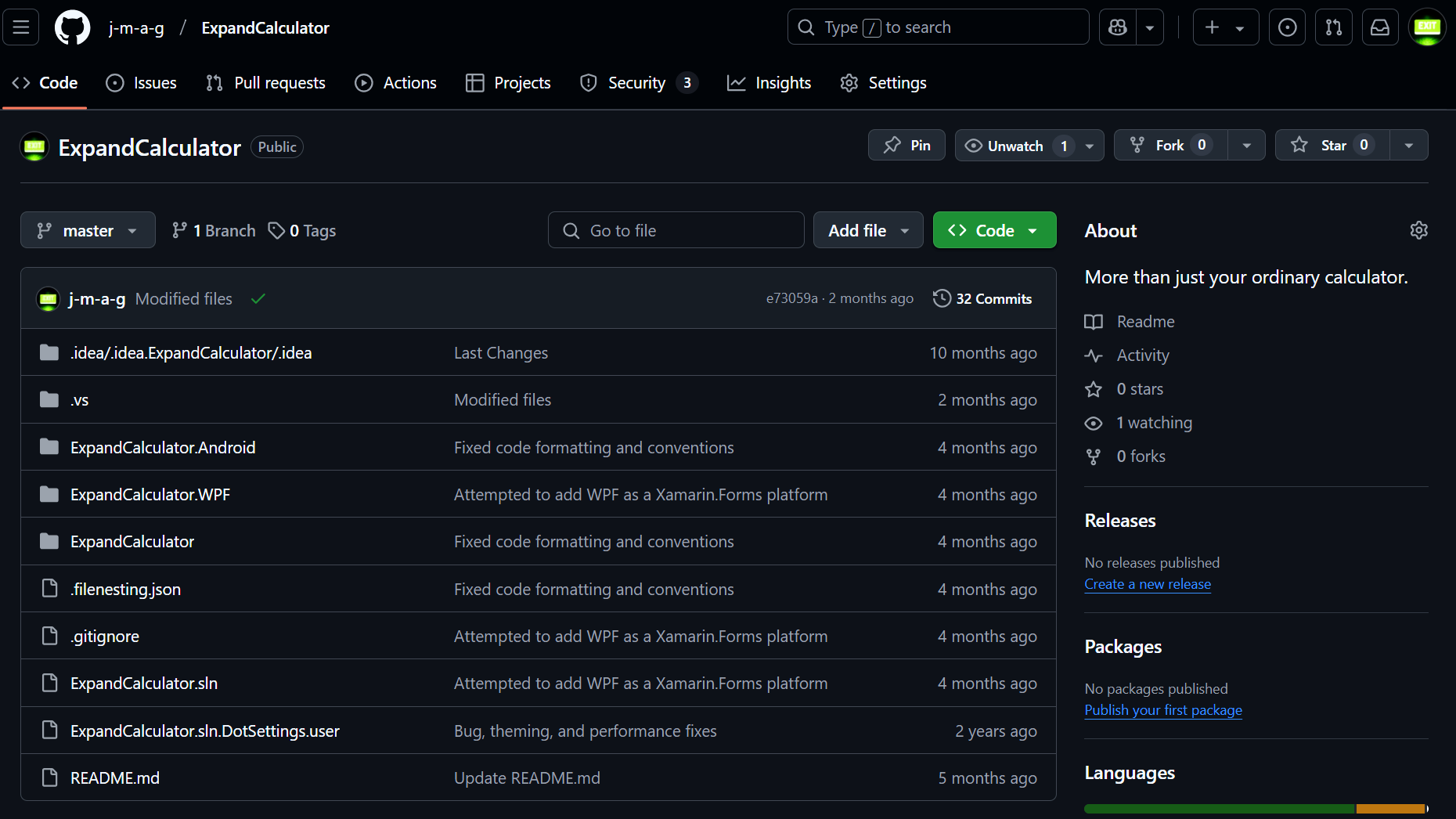
Task: Expand the Add file dropdown
Action: pyautogui.click(x=868, y=230)
